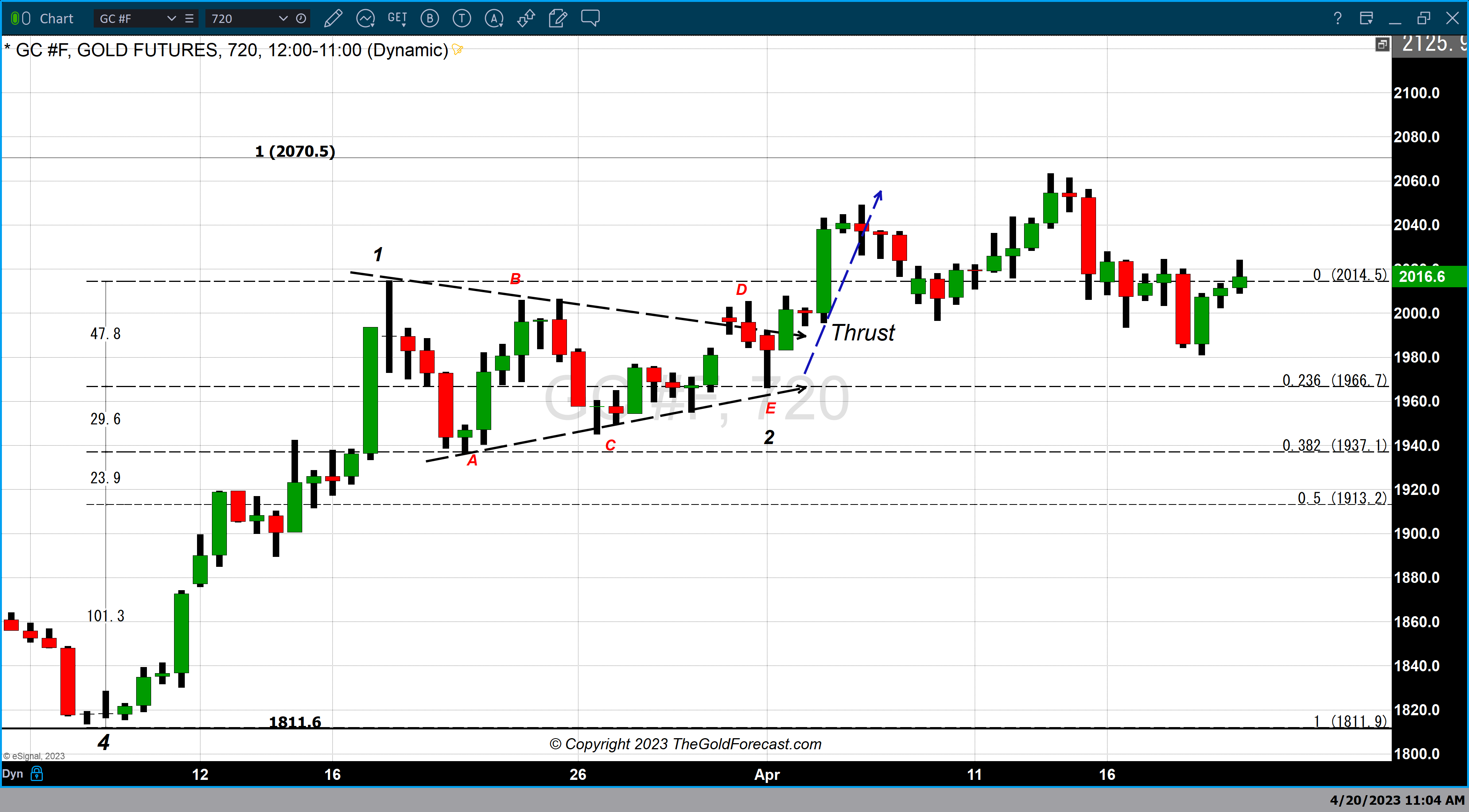This screenshot has height=812, width=1469.
Task: Click the copyright TheGoldForecast.com text
Action: point(686,744)
